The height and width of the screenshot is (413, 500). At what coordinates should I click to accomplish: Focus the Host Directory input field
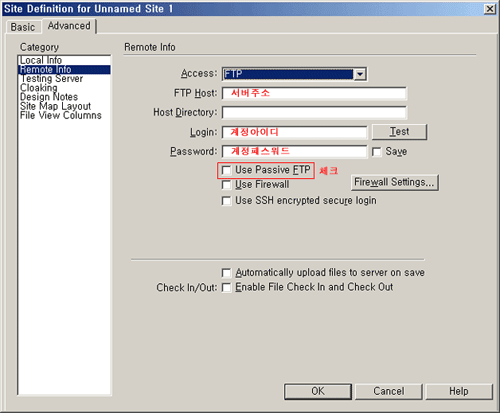point(314,113)
